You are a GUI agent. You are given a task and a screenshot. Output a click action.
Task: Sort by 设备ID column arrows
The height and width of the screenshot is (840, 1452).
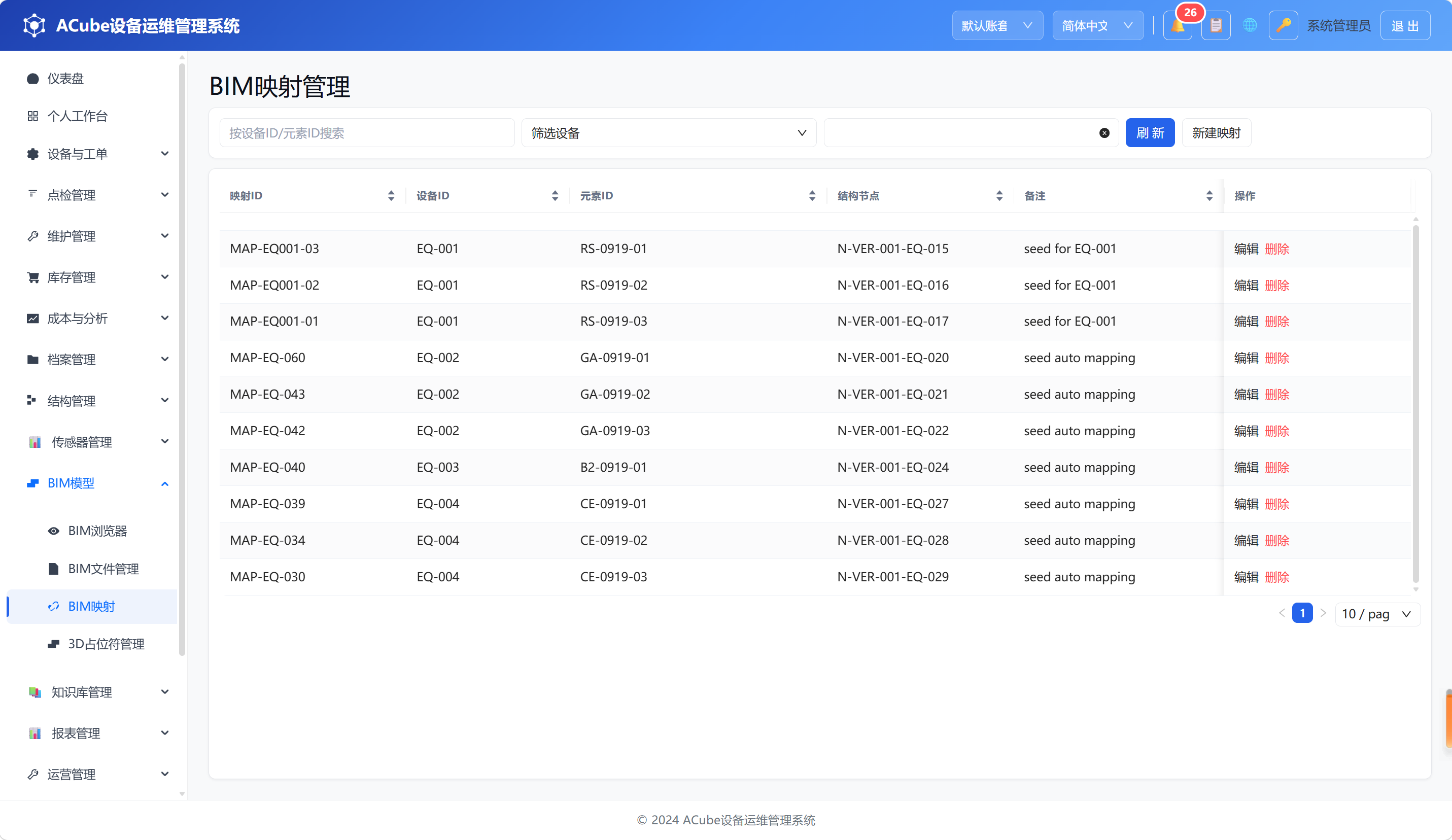click(555, 196)
